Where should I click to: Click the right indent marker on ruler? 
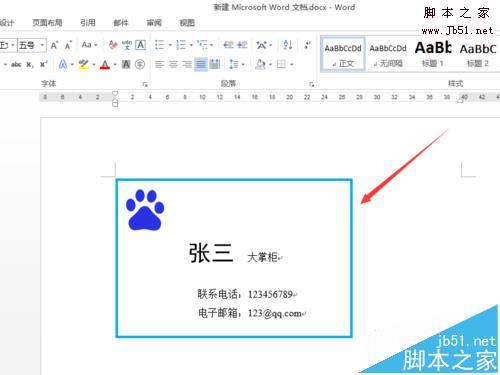(460, 101)
